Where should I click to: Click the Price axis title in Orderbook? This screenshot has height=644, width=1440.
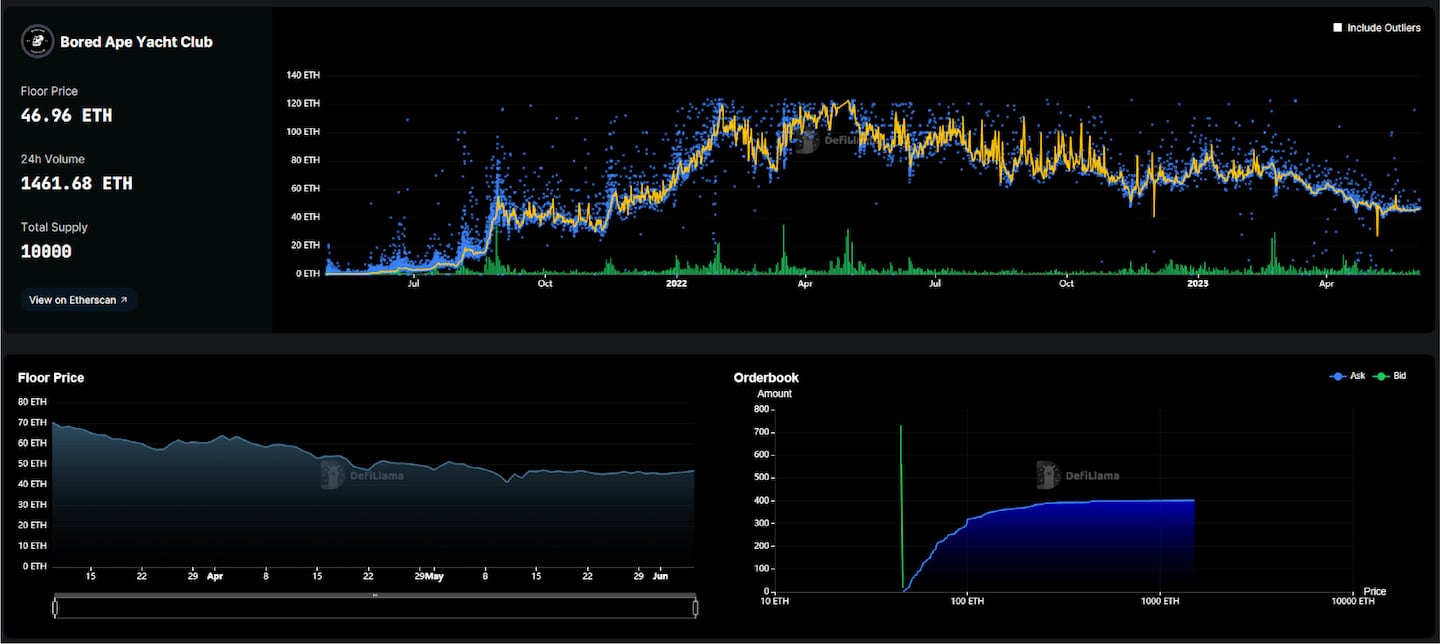(x=1375, y=591)
